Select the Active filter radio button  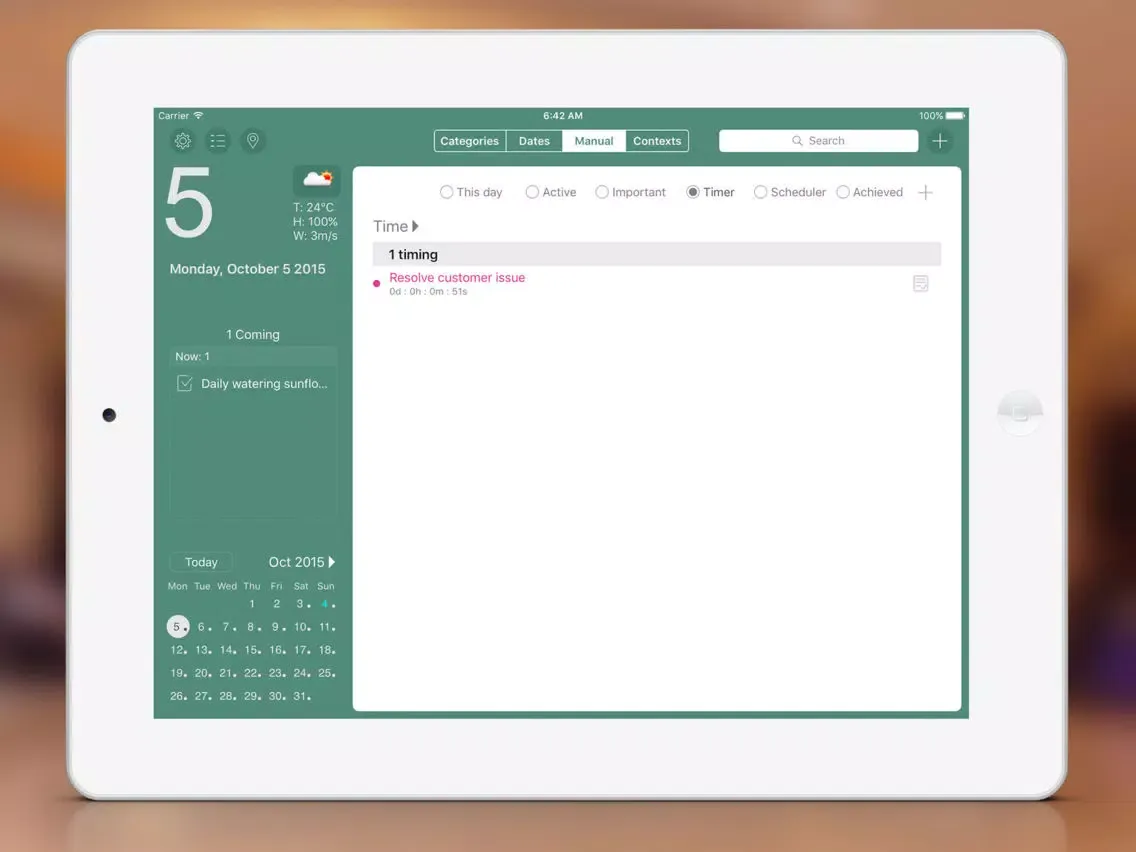pyautogui.click(x=532, y=191)
